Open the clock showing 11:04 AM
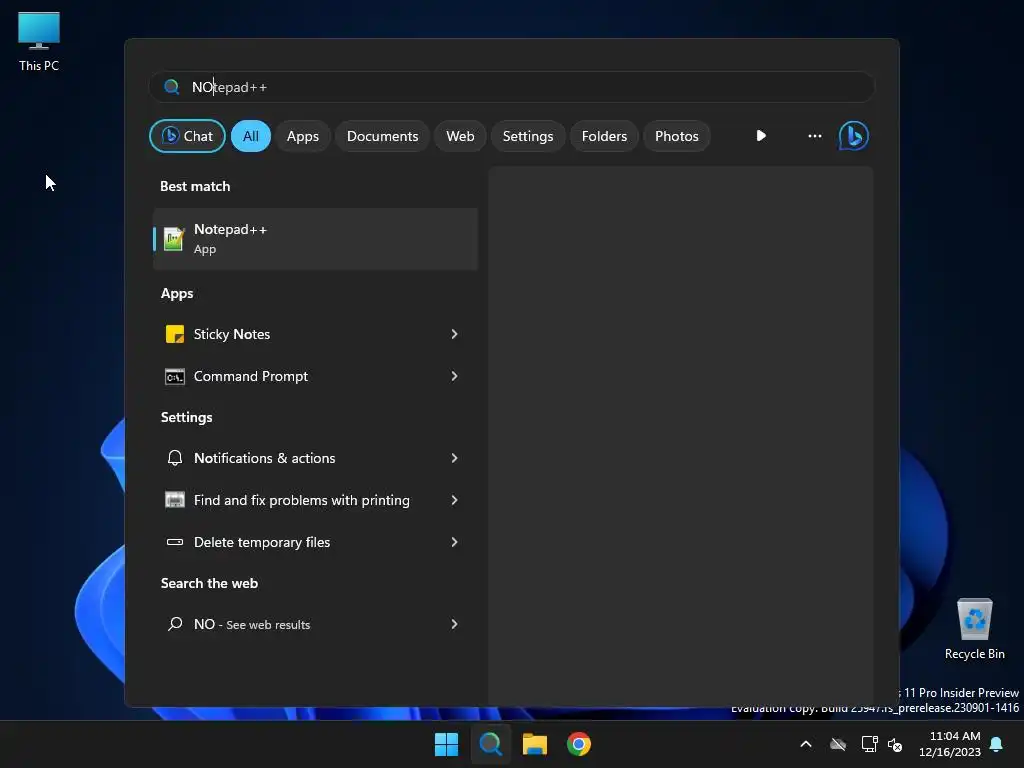 [x=950, y=744]
